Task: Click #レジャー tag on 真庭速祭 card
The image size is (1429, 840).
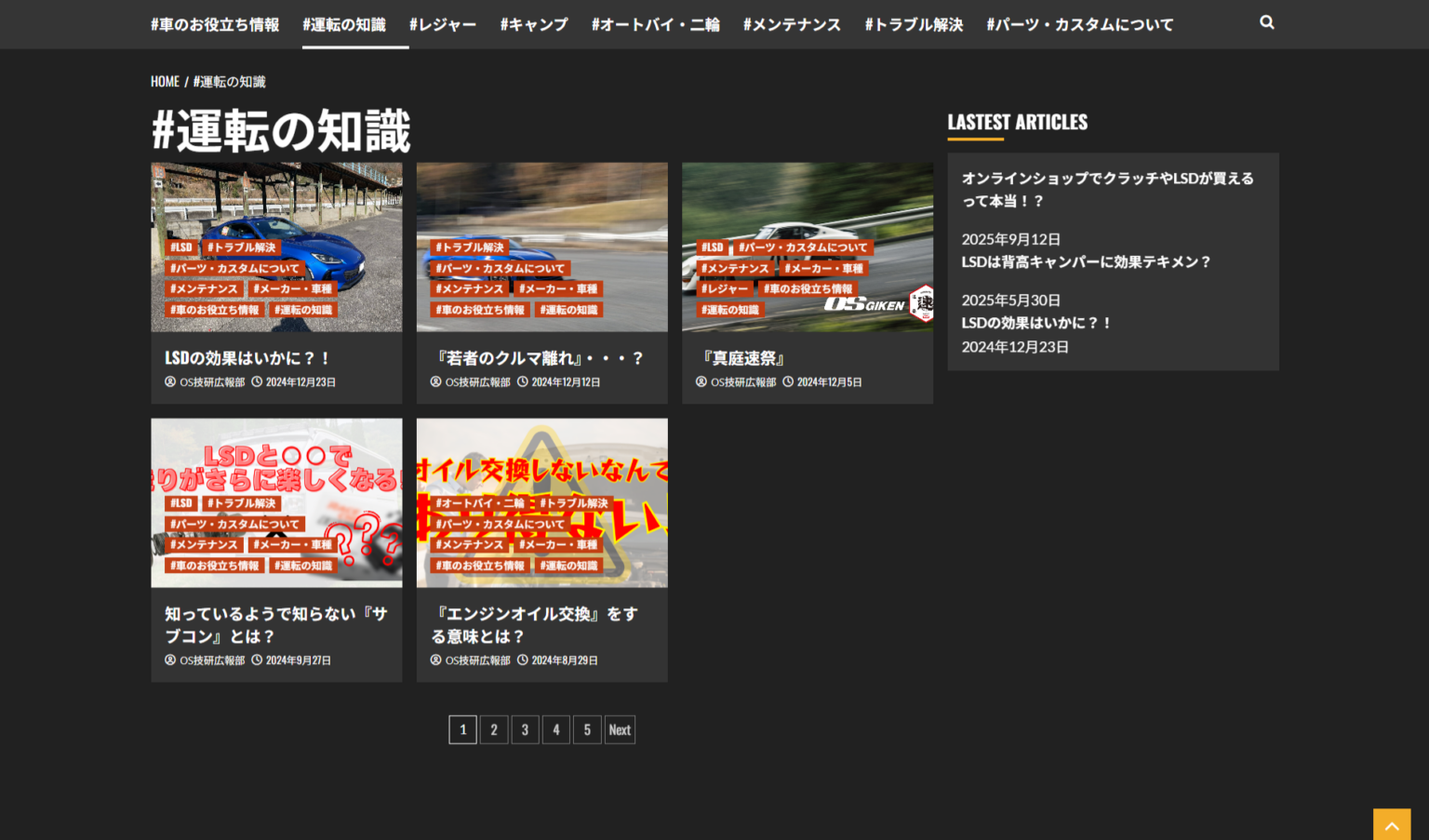Action: (725, 289)
